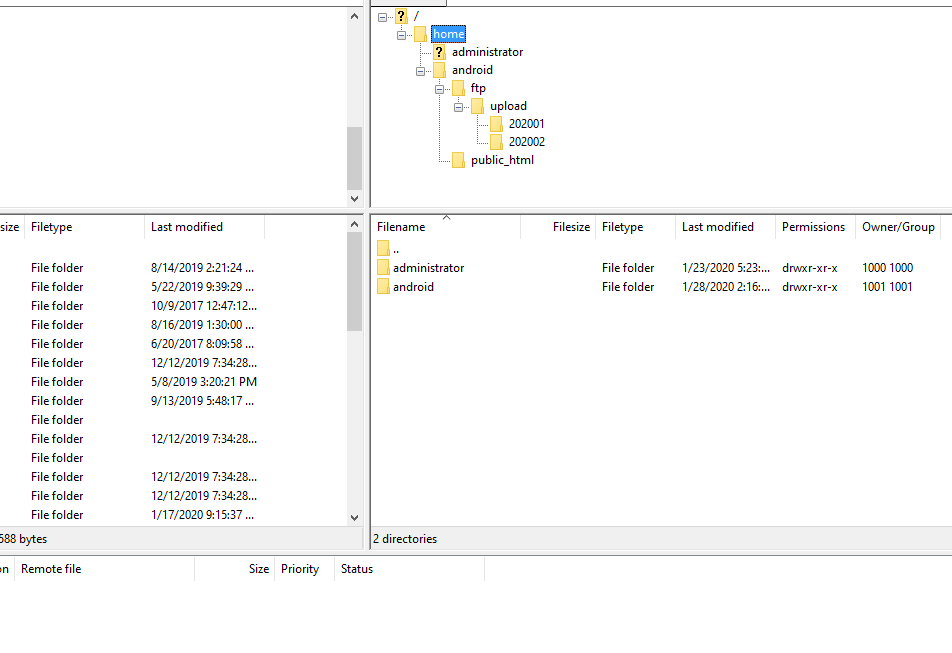Sort remote list by Last modified
The width and height of the screenshot is (952, 653).
[725, 227]
